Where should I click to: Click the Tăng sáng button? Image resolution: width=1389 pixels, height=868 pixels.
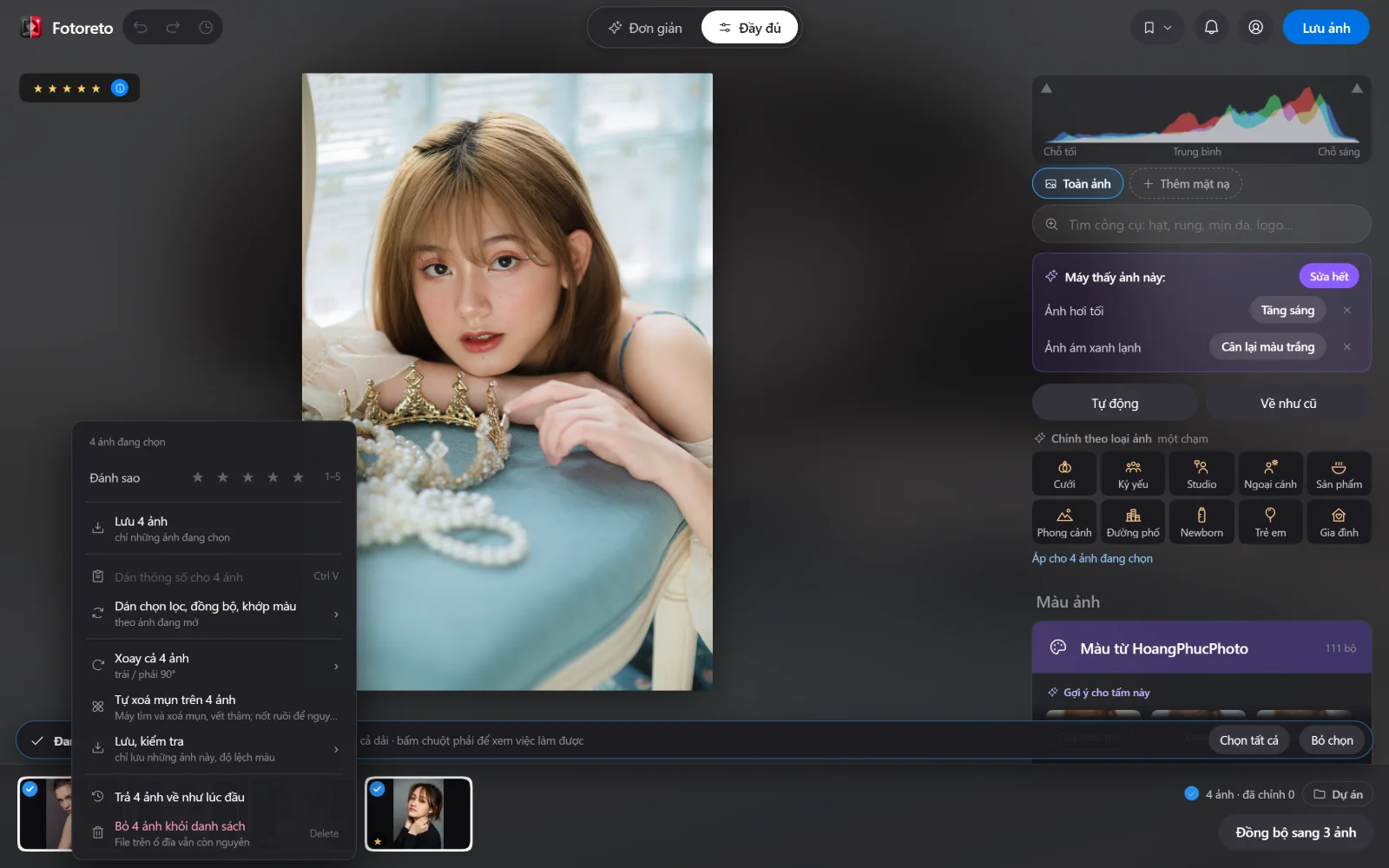tap(1287, 310)
